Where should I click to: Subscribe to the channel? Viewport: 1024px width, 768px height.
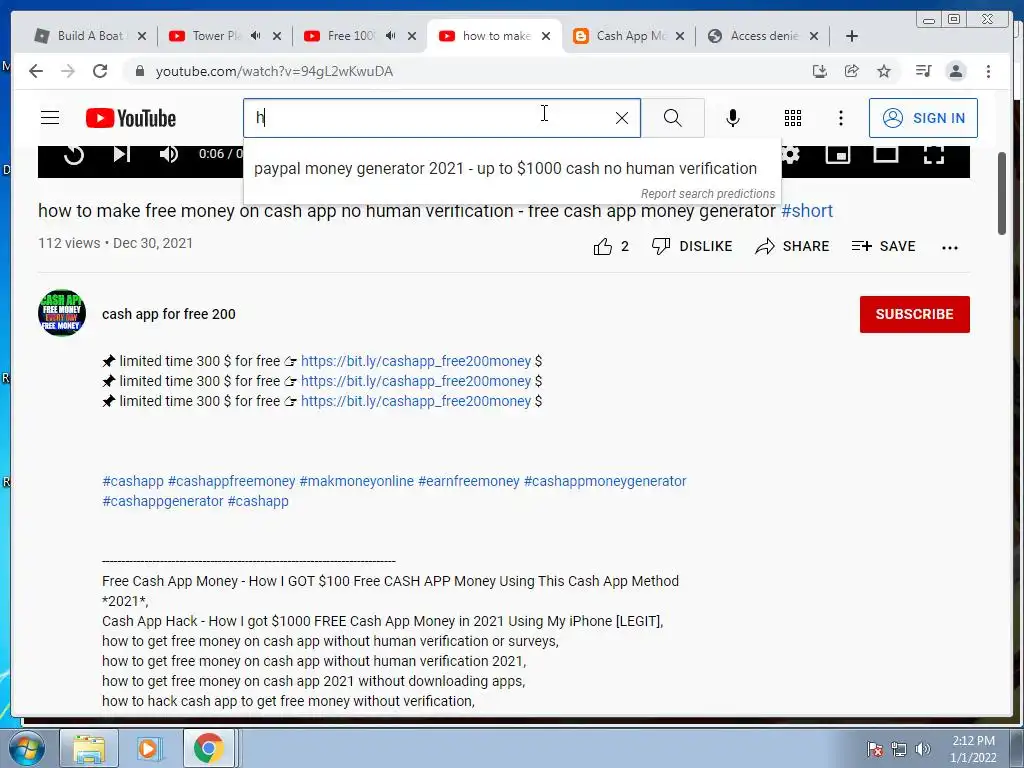point(914,314)
